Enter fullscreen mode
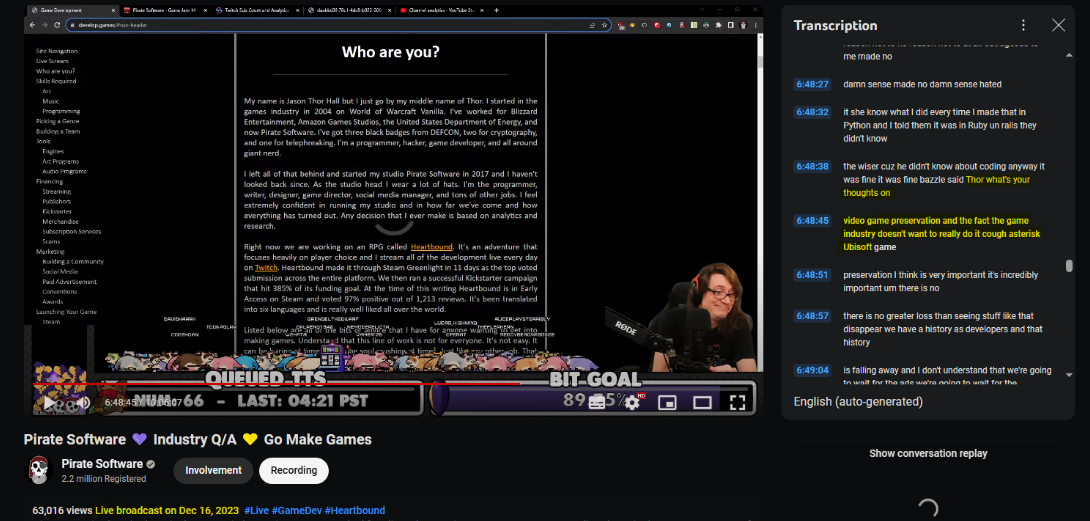Screen dimensions: 1090x521 (738, 402)
